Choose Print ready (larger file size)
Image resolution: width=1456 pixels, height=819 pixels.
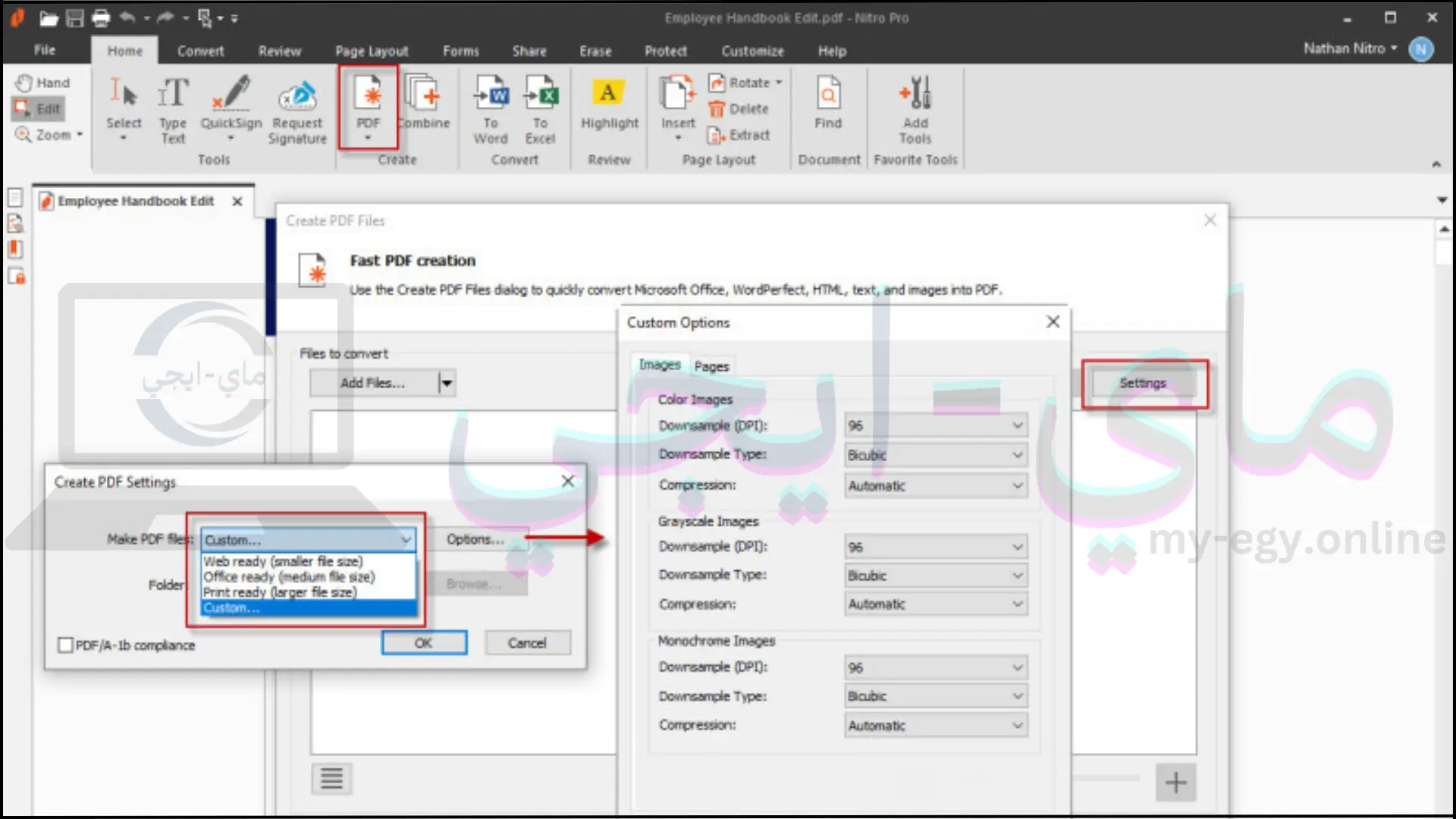[x=309, y=592]
